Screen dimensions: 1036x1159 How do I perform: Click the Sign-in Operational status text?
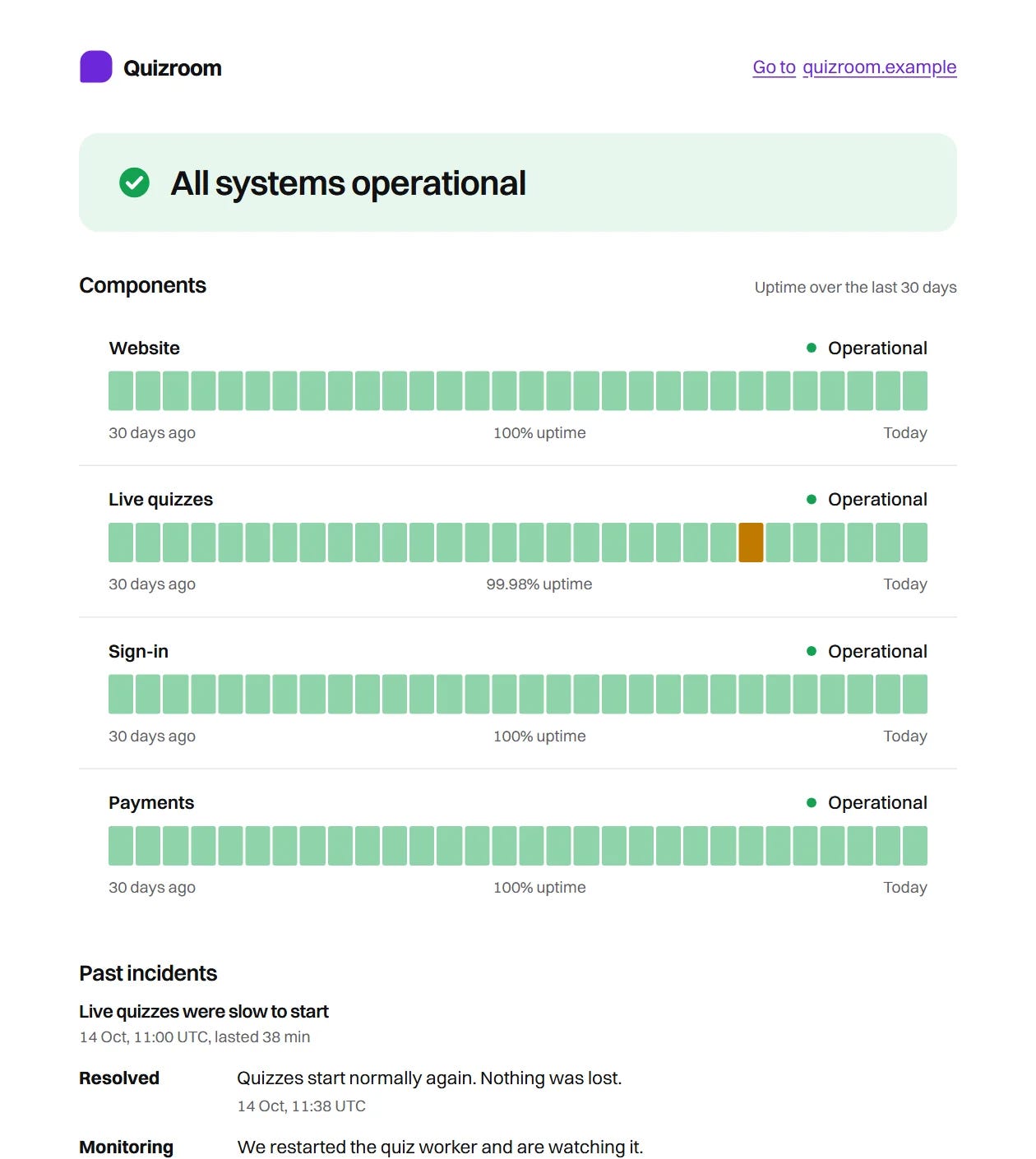(877, 651)
